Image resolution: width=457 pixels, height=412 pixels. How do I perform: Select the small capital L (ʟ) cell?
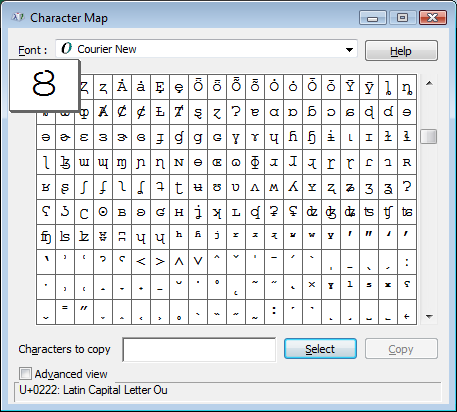pos(236,212)
